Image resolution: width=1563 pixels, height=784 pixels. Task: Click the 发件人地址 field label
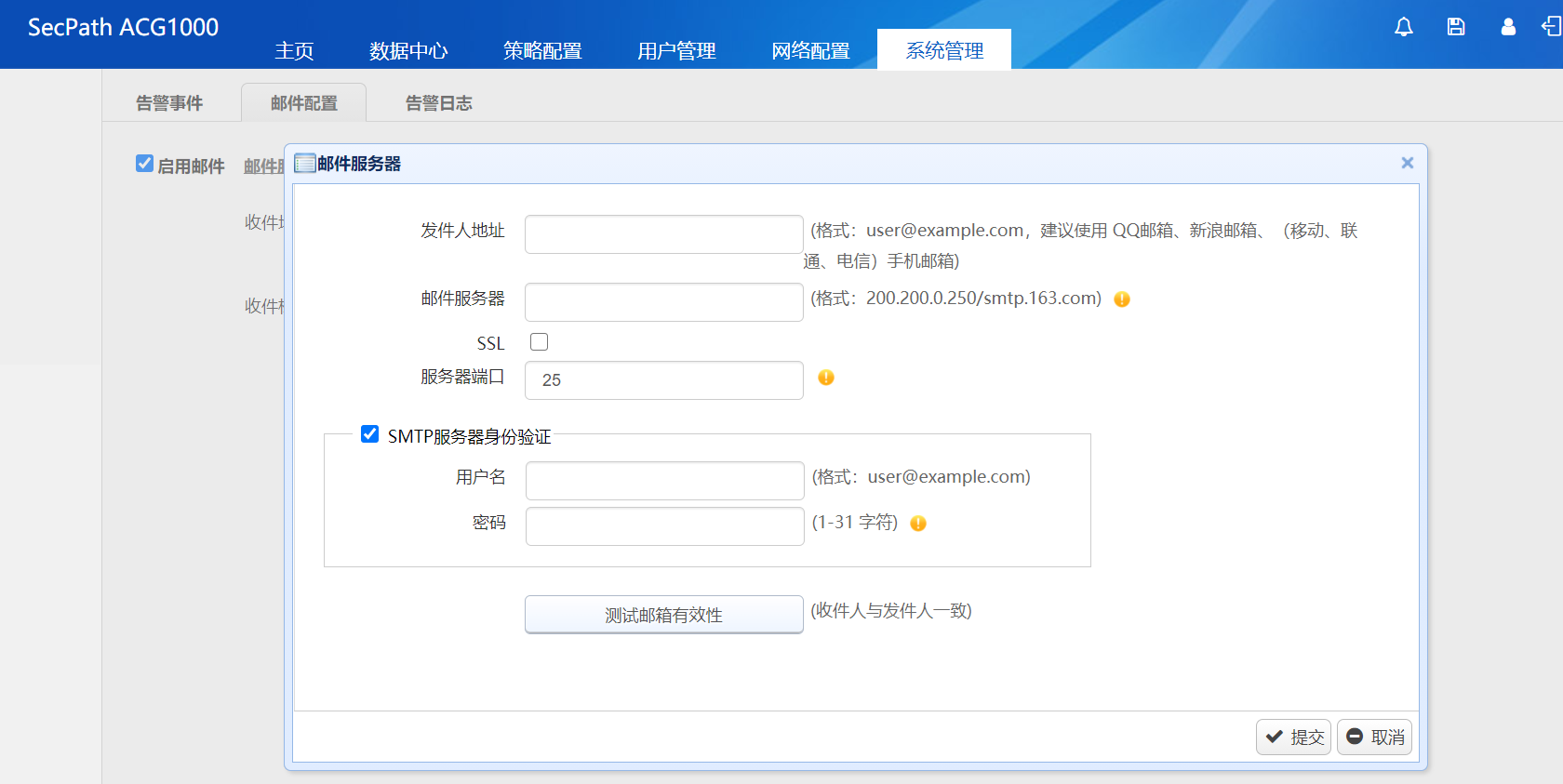[x=462, y=231]
